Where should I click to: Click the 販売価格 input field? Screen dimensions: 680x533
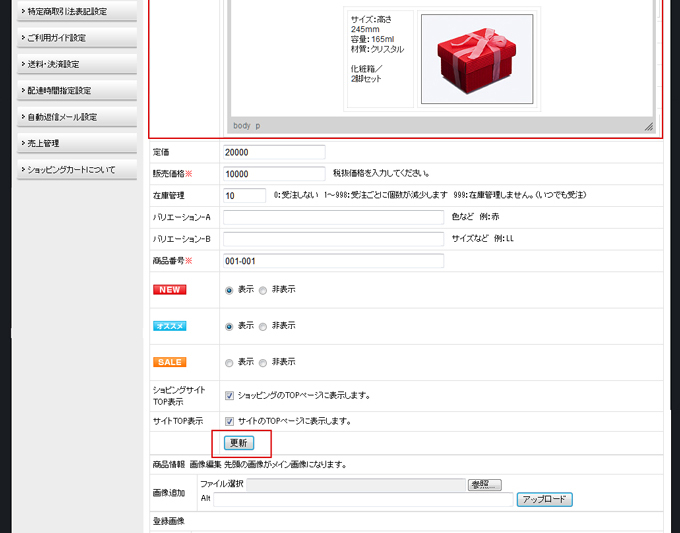tap(274, 173)
